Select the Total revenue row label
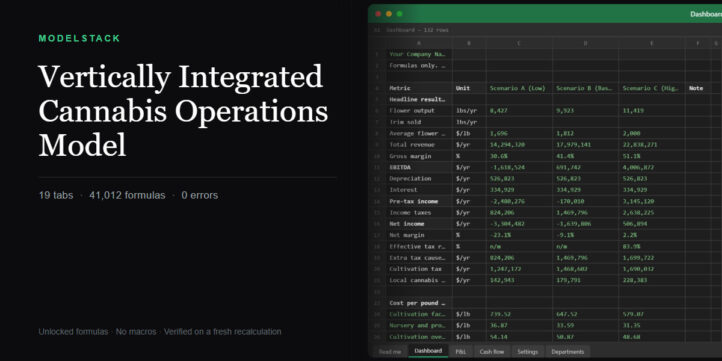The height and width of the screenshot is (361, 722). click(419, 145)
